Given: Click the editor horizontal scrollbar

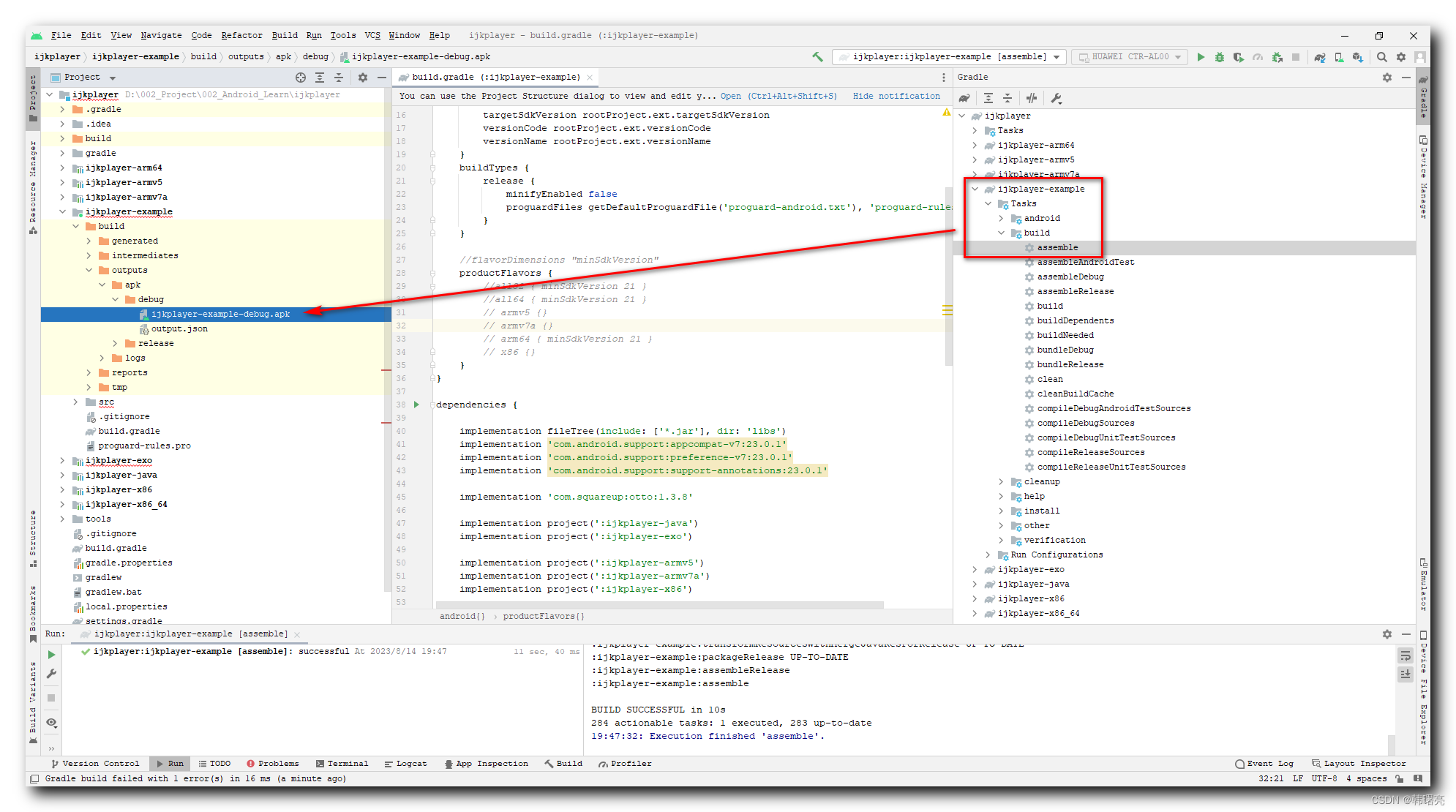Looking at the screenshot, I should pos(658,605).
